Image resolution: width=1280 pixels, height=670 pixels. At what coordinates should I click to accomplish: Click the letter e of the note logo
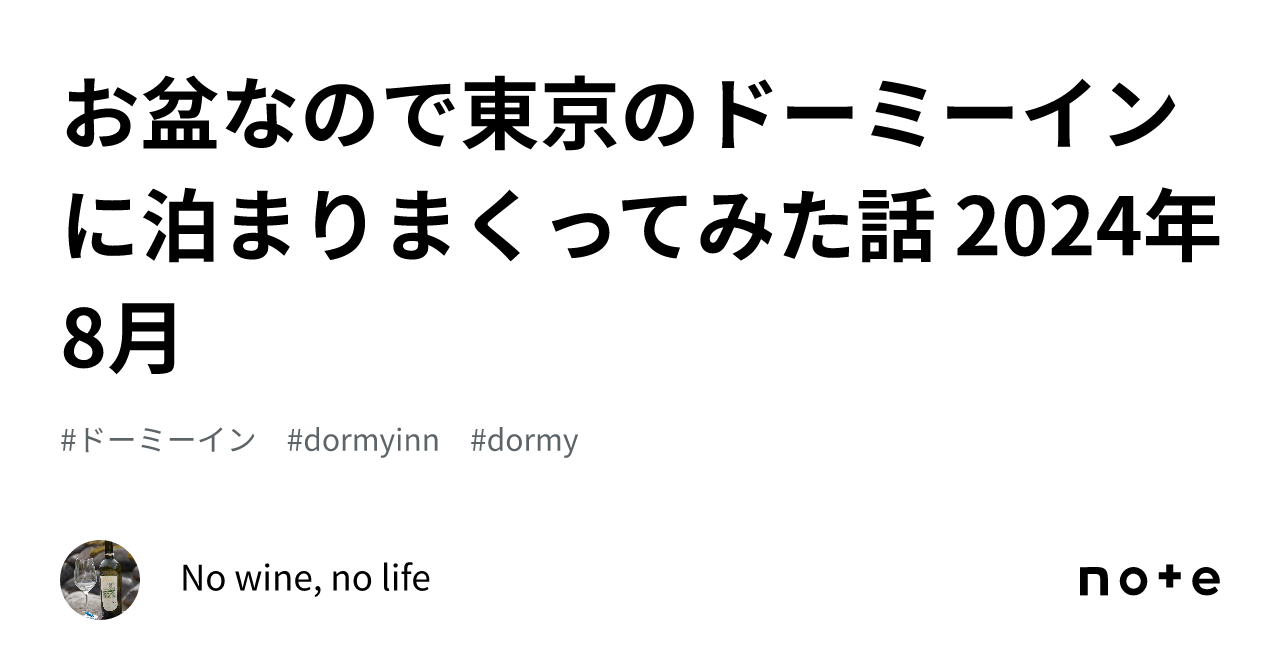(1207, 582)
